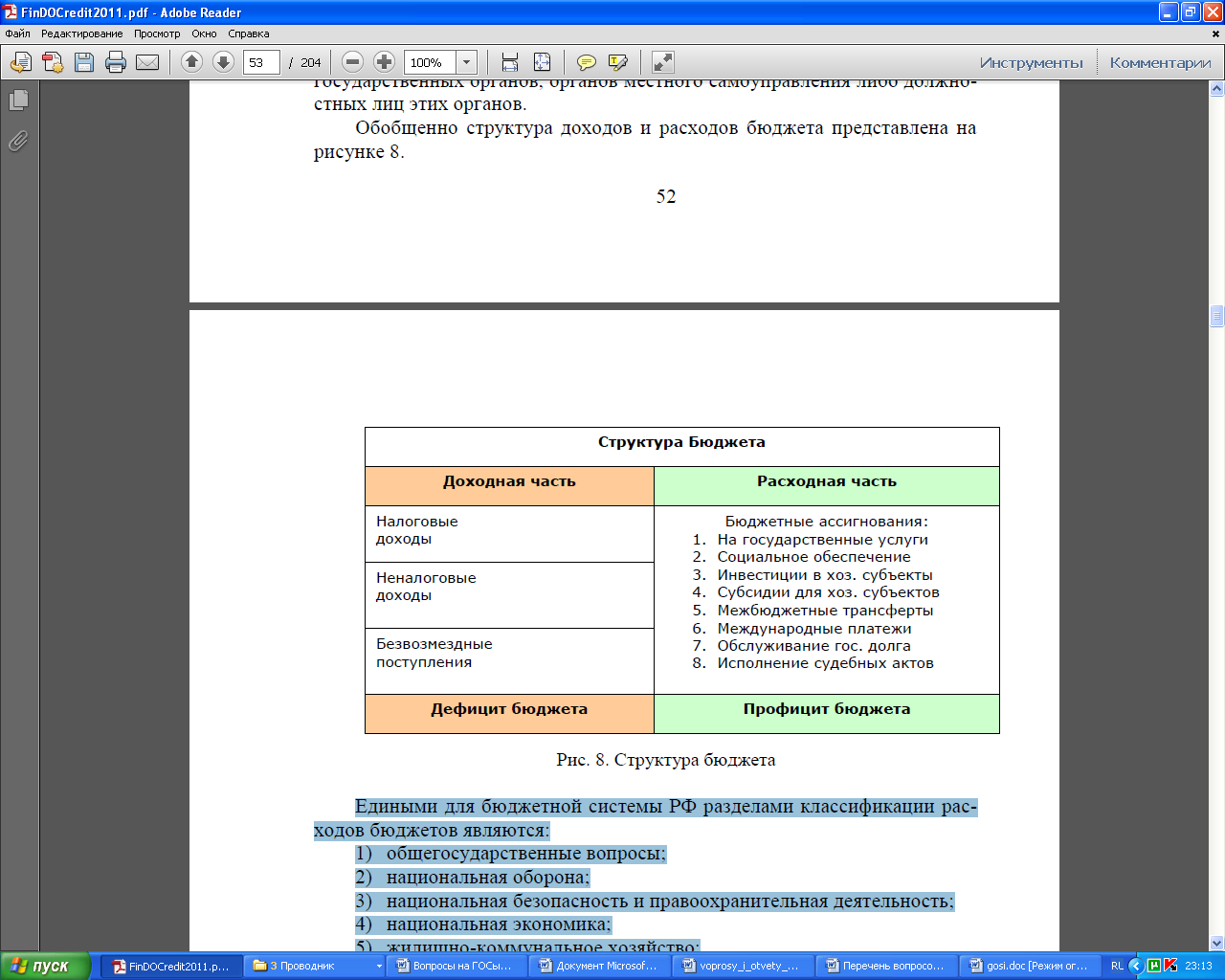
Task: Click the vertical scrollbar up arrow
Action: (x=1217, y=89)
